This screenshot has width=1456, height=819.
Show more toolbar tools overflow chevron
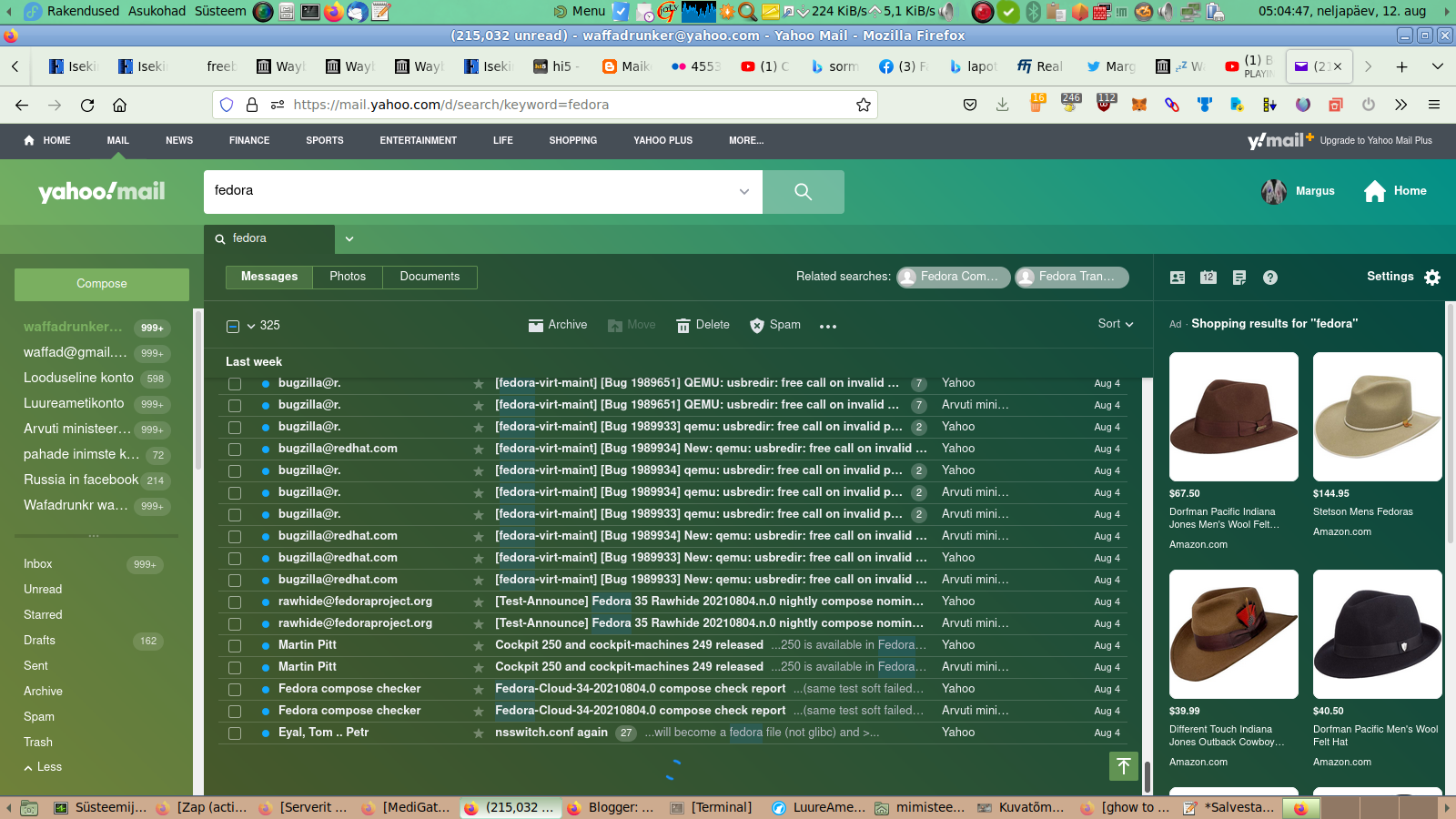1401,105
